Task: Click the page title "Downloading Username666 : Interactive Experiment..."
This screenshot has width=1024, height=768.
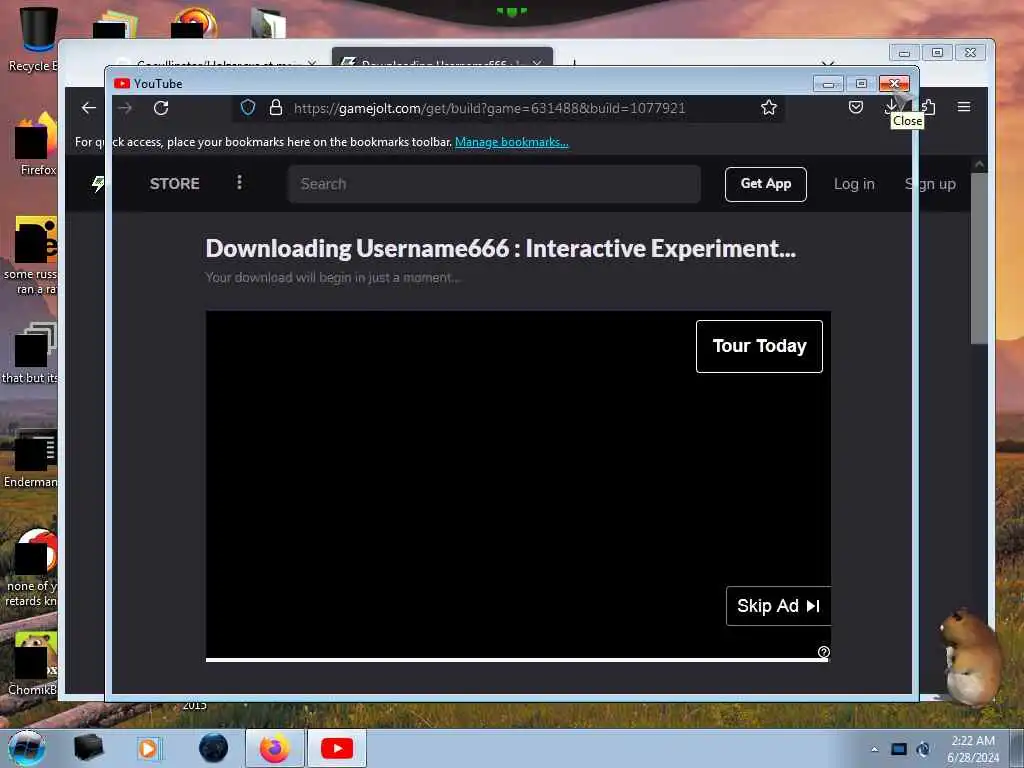Action: coord(500,248)
